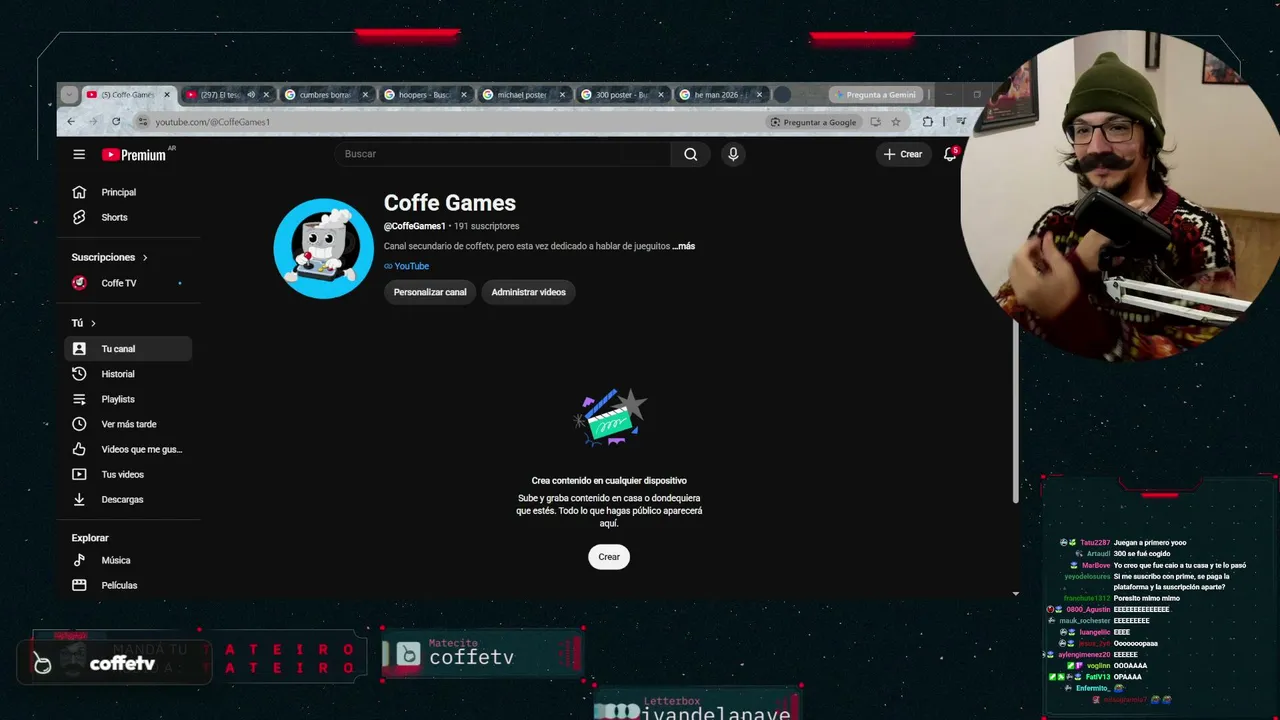Viewport: 1280px width, 720px height.
Task: Open the Coffe TV subscription channel
Action: point(128,283)
